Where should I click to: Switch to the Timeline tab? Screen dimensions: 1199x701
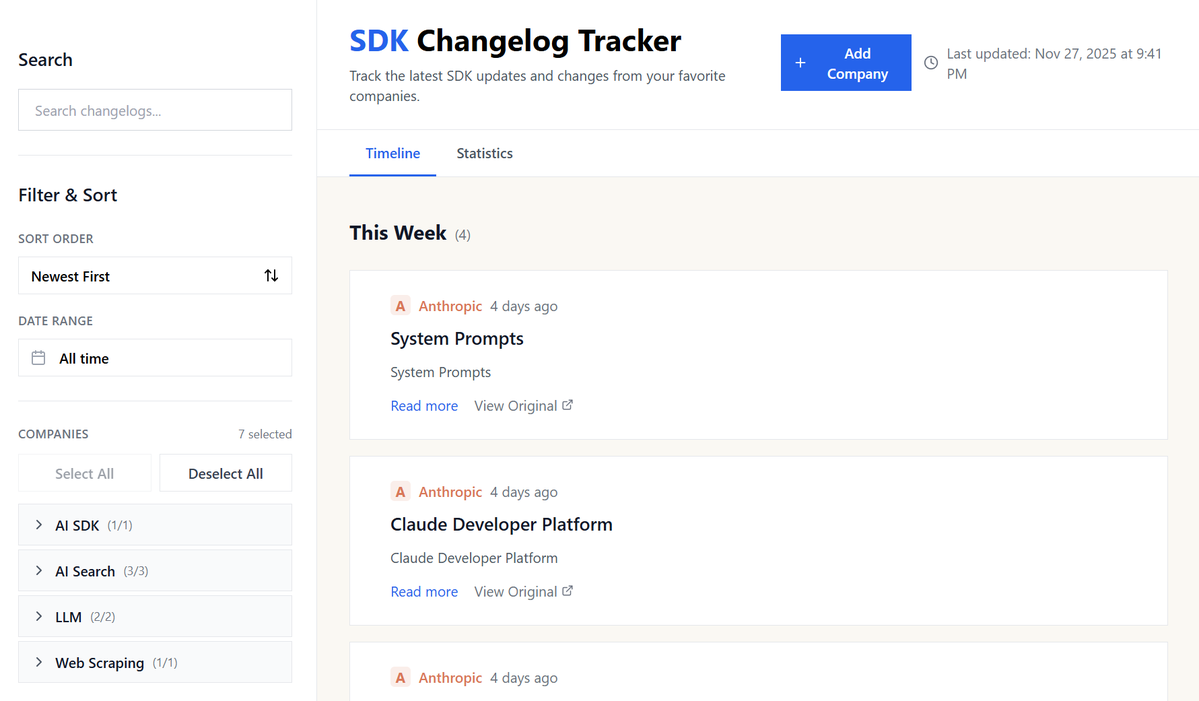point(392,153)
